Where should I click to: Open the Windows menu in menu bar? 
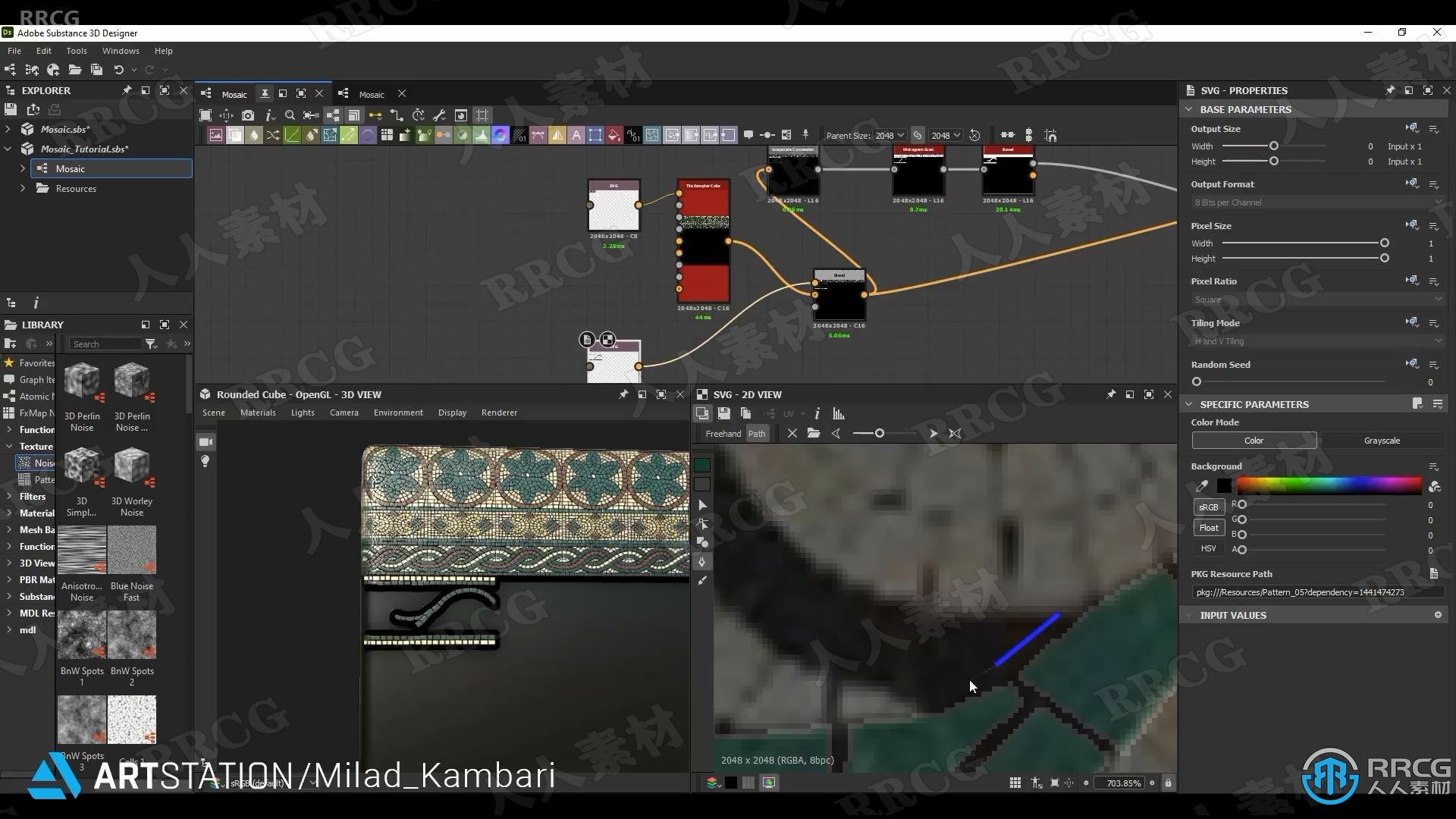[119, 51]
